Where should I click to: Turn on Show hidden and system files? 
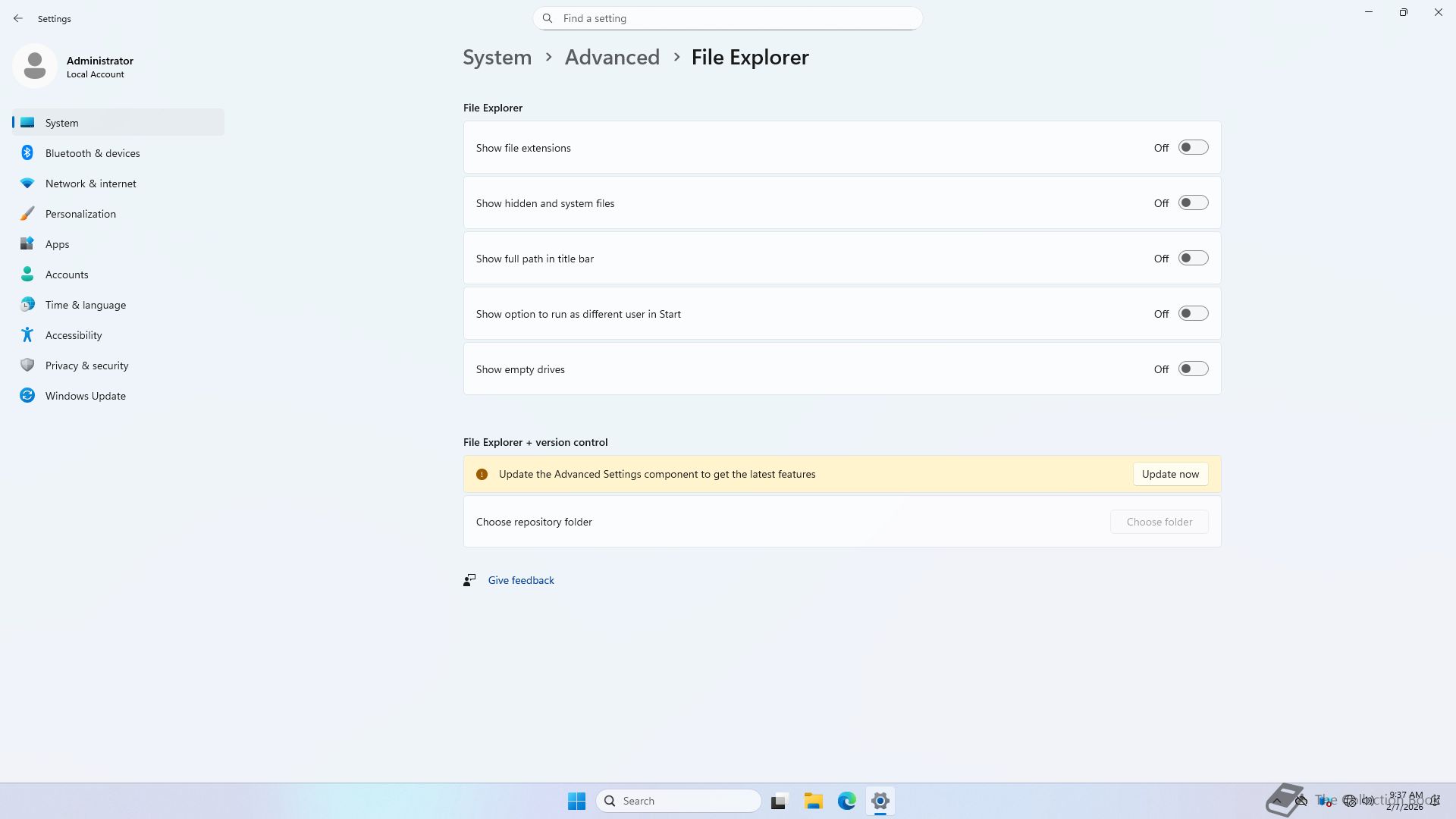click(x=1192, y=203)
